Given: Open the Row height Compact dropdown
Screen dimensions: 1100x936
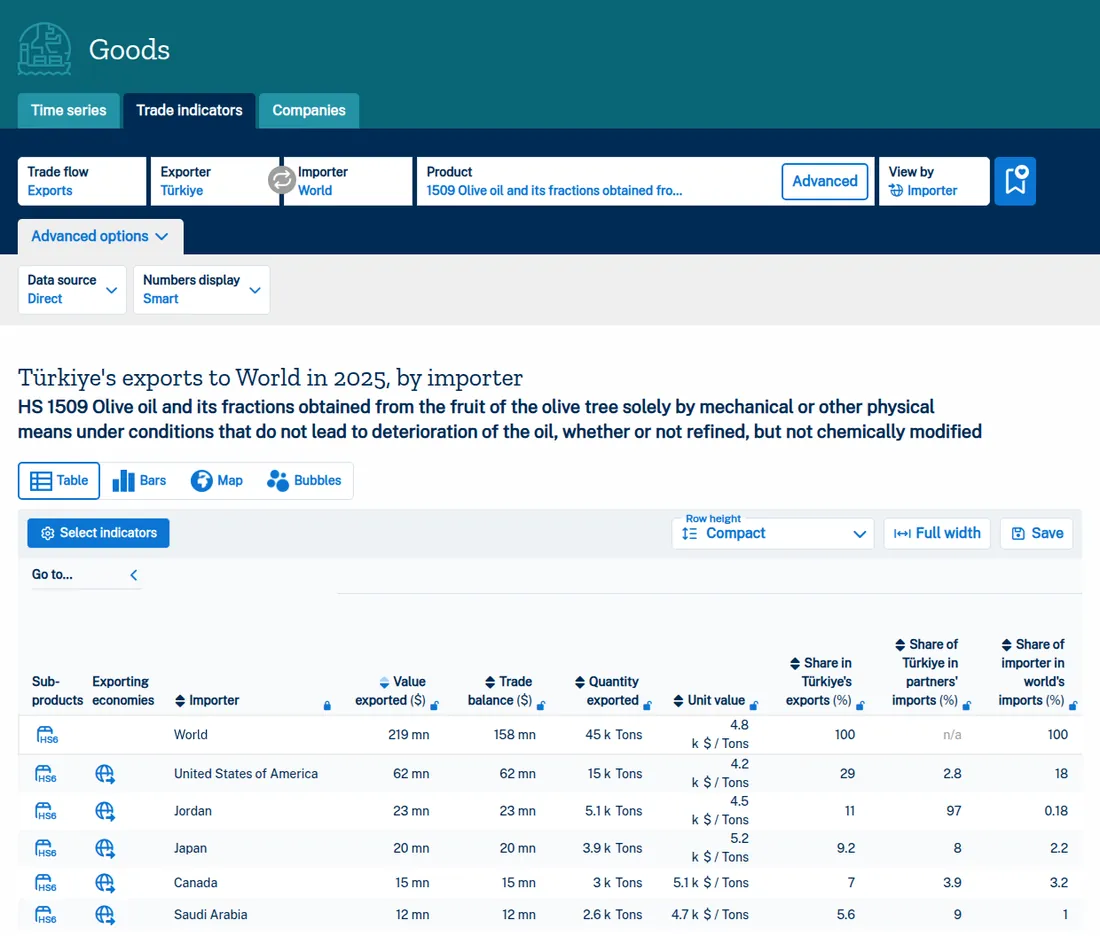Looking at the screenshot, I should (x=773, y=533).
